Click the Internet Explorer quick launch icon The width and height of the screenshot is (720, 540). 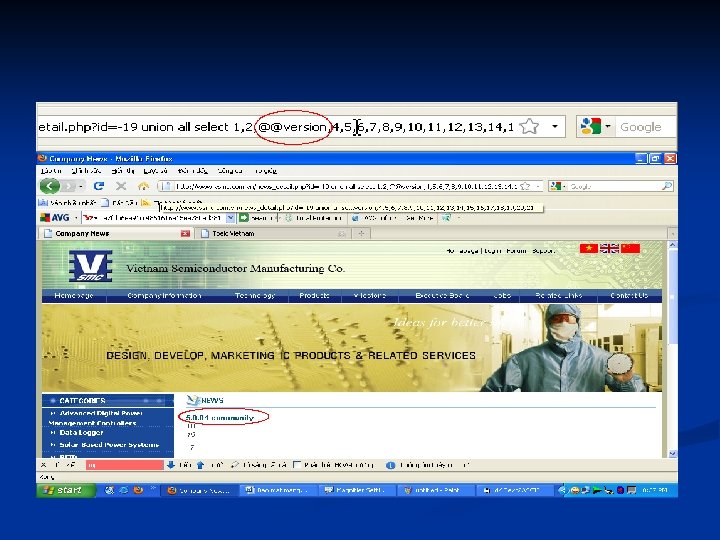coord(124,490)
